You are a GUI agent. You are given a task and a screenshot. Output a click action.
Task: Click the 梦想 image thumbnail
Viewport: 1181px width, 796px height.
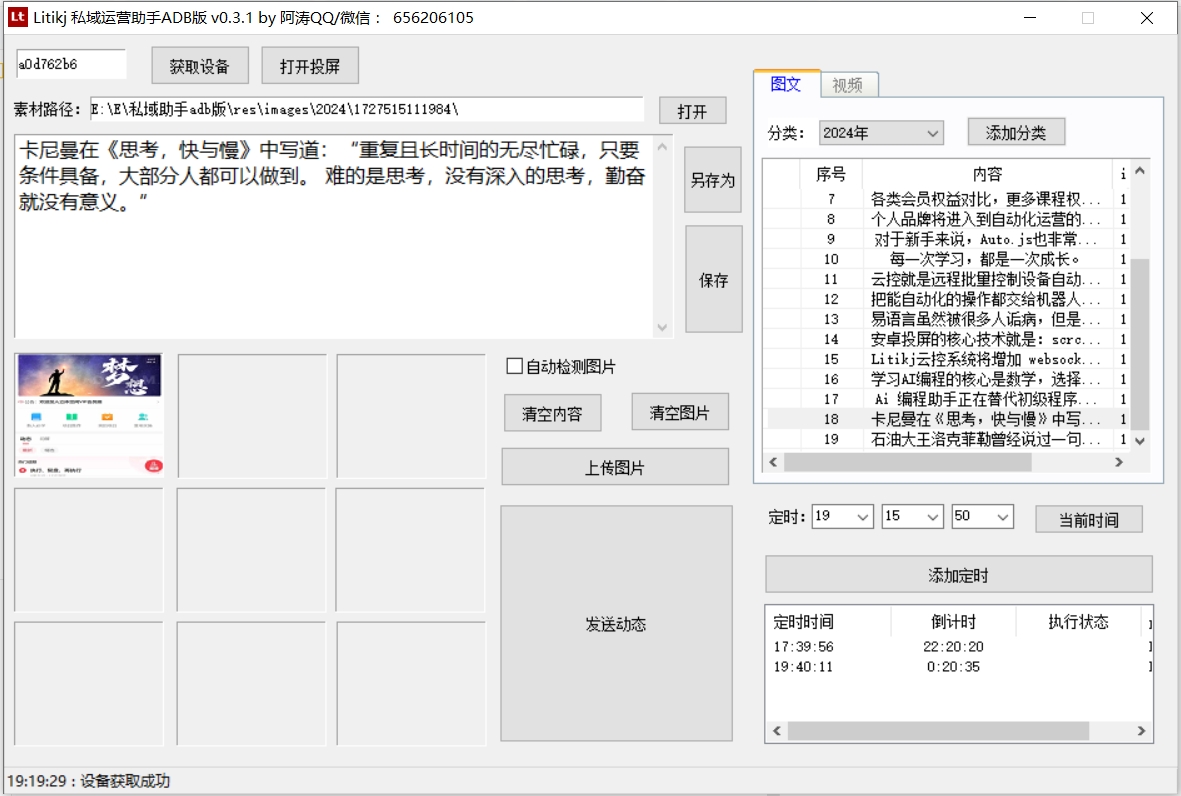click(x=88, y=414)
